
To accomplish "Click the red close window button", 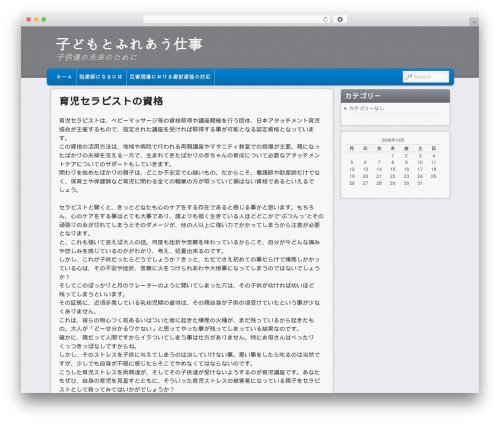I will [29, 20].
